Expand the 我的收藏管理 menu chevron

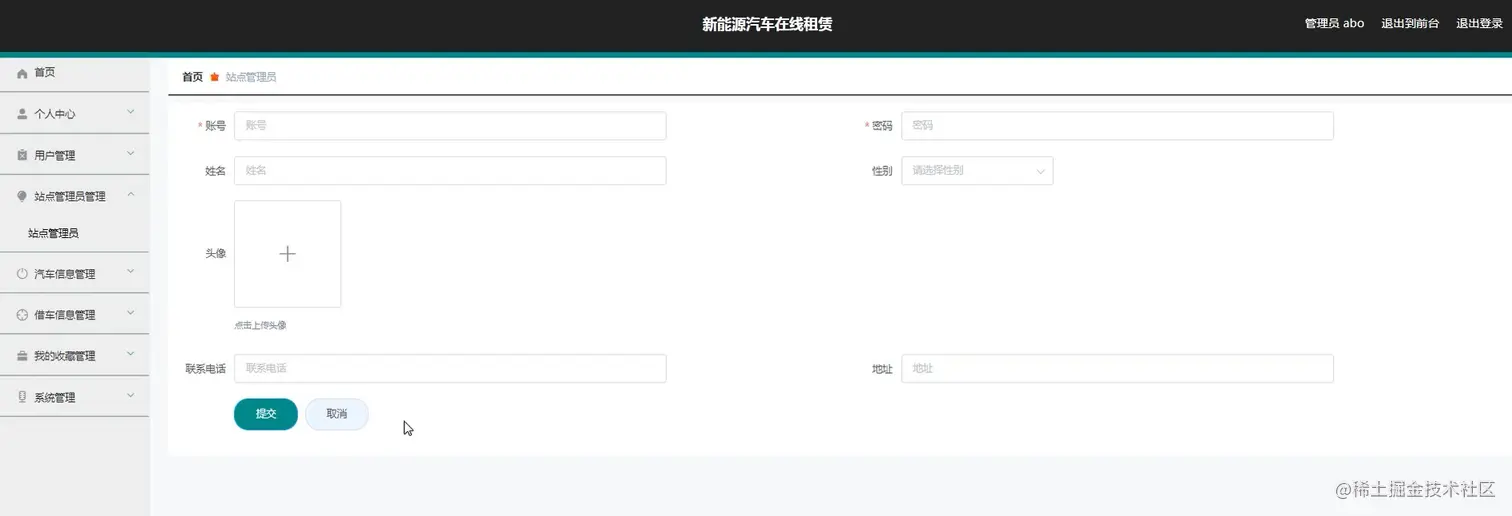coord(131,354)
